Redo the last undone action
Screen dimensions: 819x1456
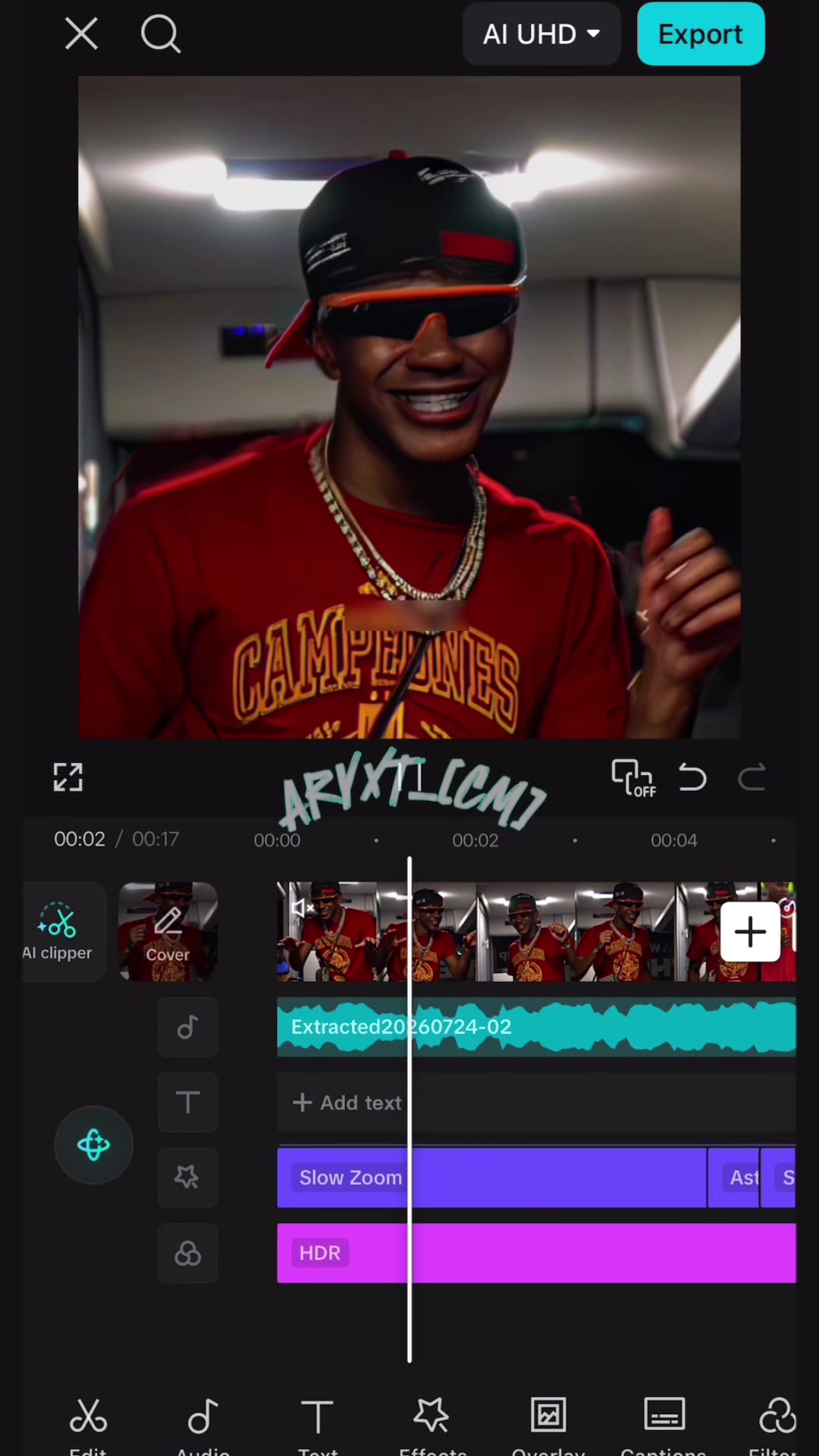(x=752, y=778)
